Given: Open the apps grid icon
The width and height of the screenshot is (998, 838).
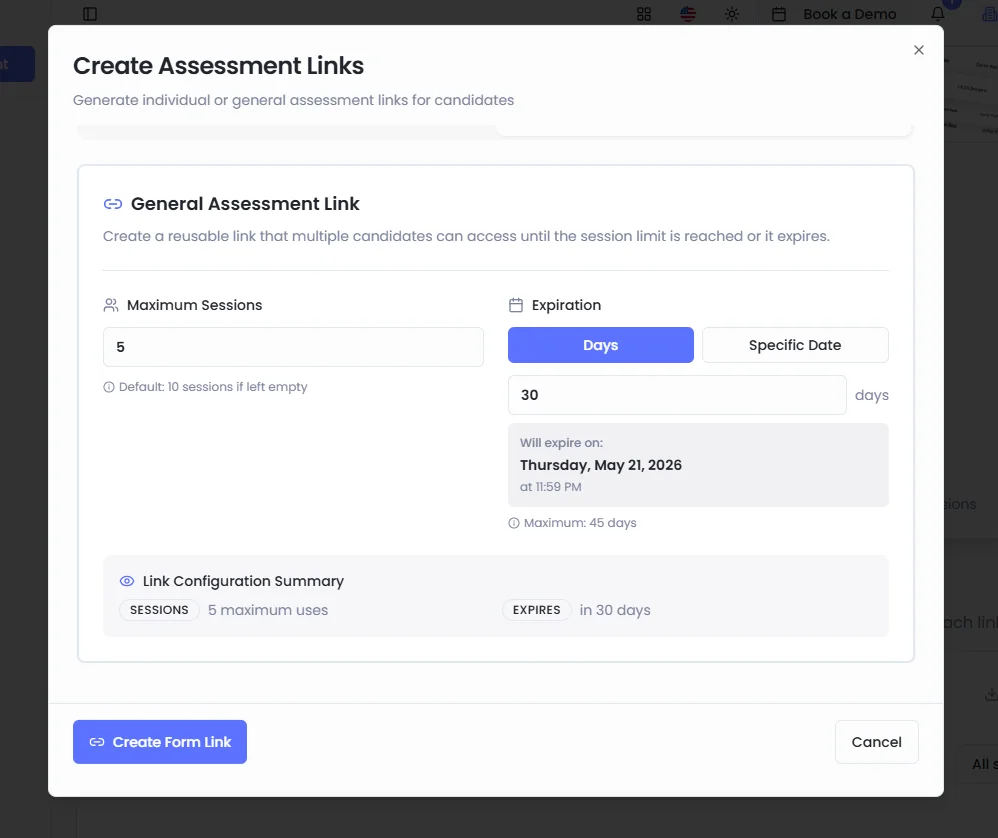Looking at the screenshot, I should point(643,14).
